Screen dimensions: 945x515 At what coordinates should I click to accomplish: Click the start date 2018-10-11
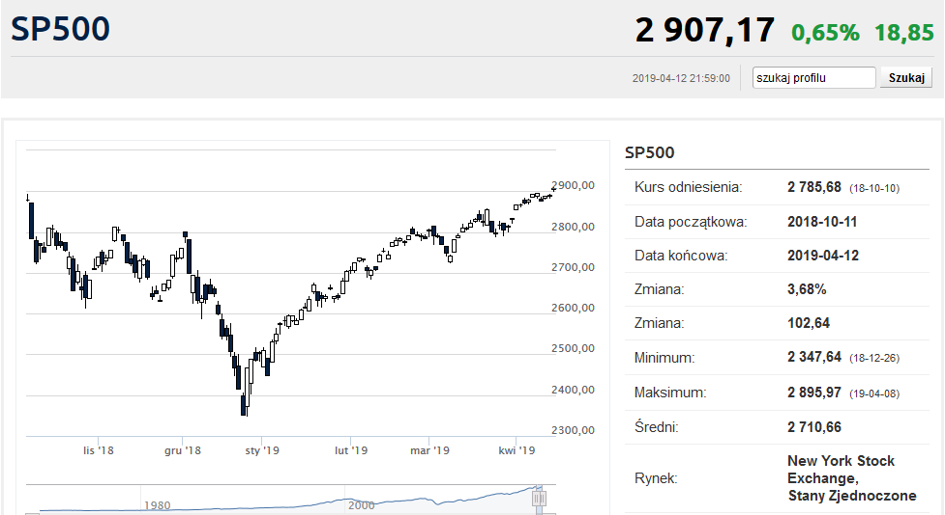(x=822, y=221)
